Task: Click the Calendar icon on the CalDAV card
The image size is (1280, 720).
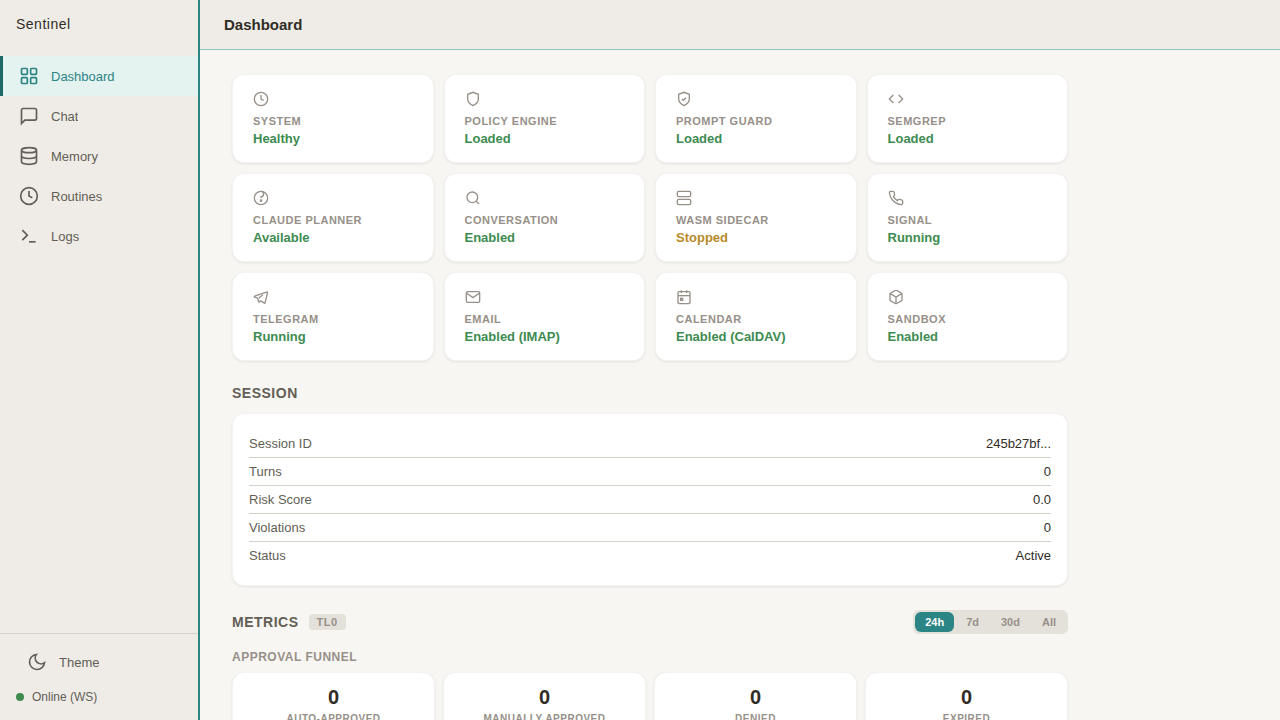Action: pyautogui.click(x=683, y=297)
